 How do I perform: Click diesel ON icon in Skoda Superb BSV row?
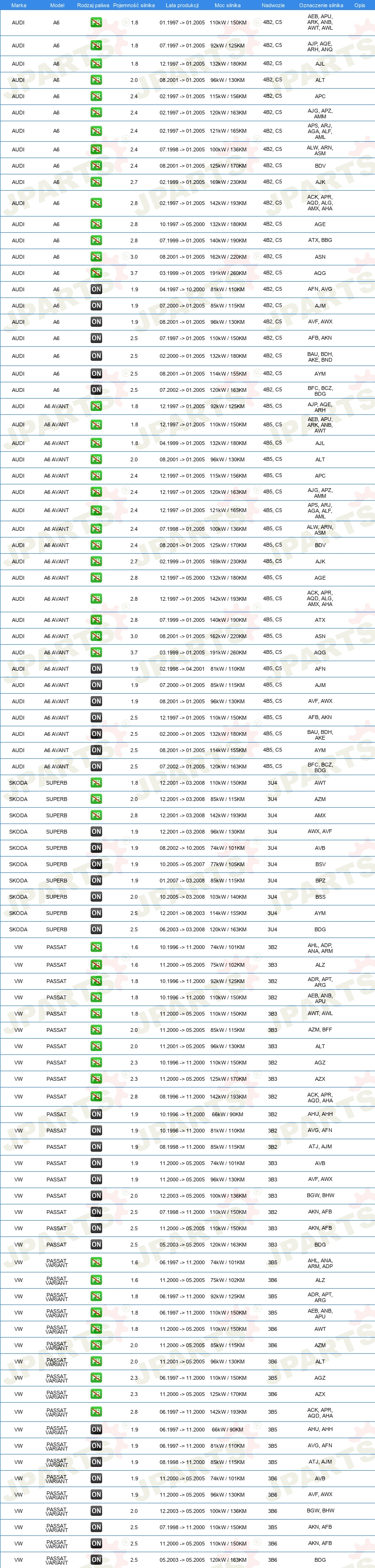[x=96, y=864]
